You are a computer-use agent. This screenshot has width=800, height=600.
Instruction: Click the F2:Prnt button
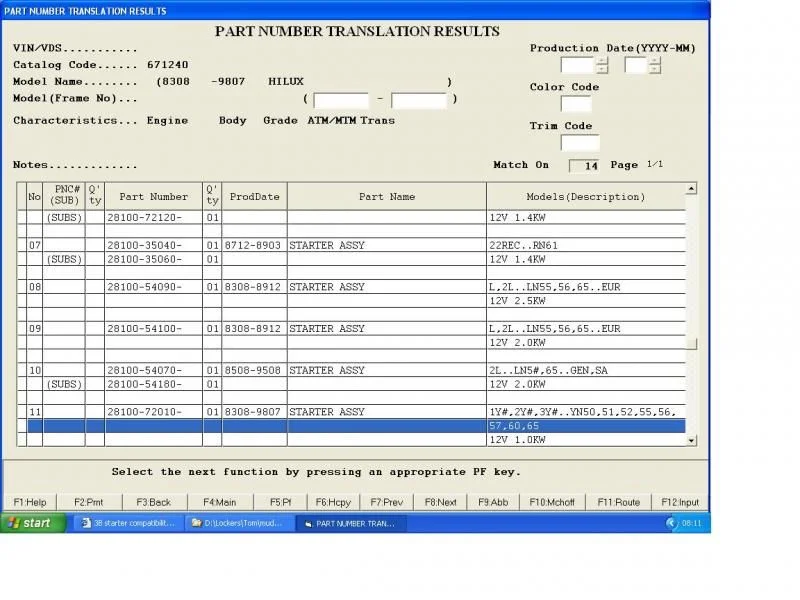89,502
